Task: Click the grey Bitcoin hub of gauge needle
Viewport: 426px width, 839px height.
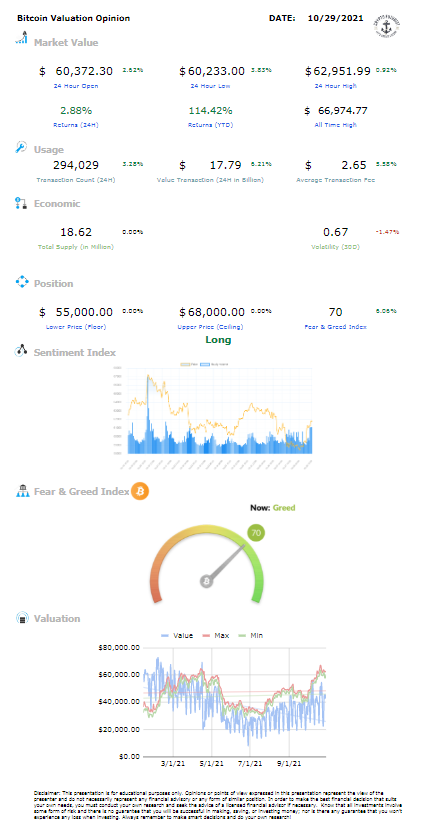Action: [x=207, y=581]
